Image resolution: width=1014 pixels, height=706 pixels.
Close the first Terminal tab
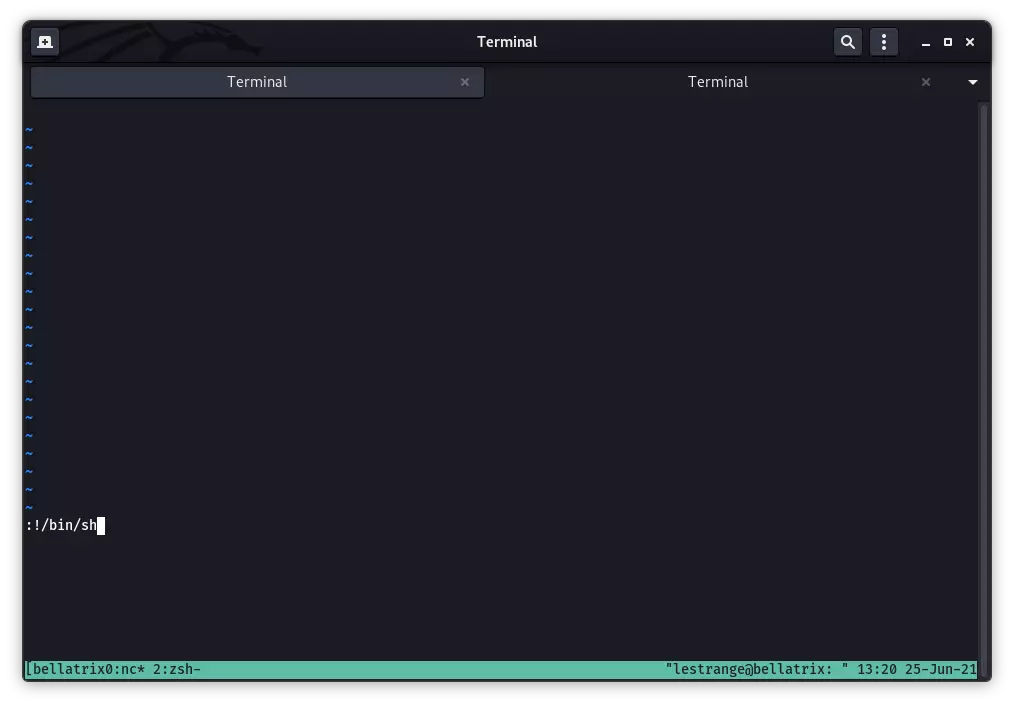pos(465,82)
